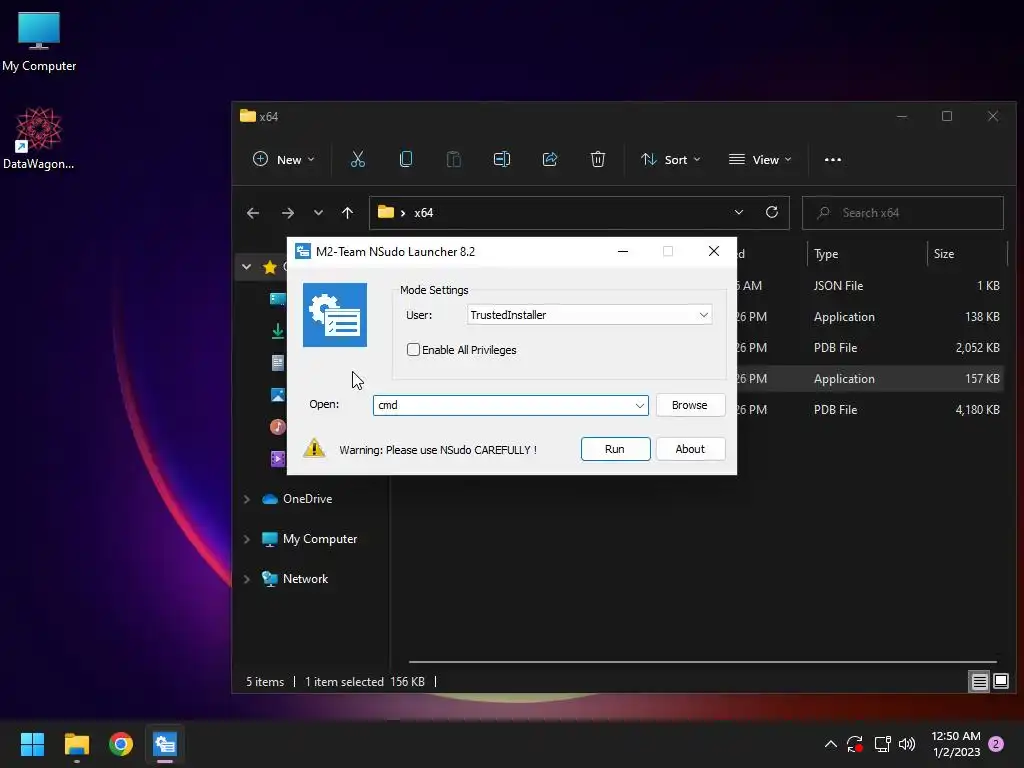Go forward with the right arrow in Explorer
The height and width of the screenshot is (768, 1024).
(287, 213)
